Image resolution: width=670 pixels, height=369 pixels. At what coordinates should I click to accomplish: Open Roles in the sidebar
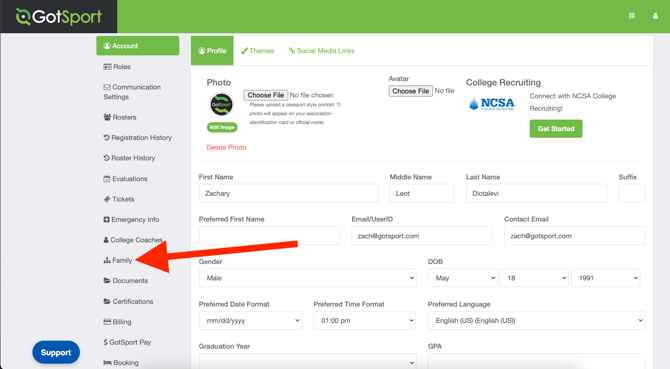tap(117, 67)
